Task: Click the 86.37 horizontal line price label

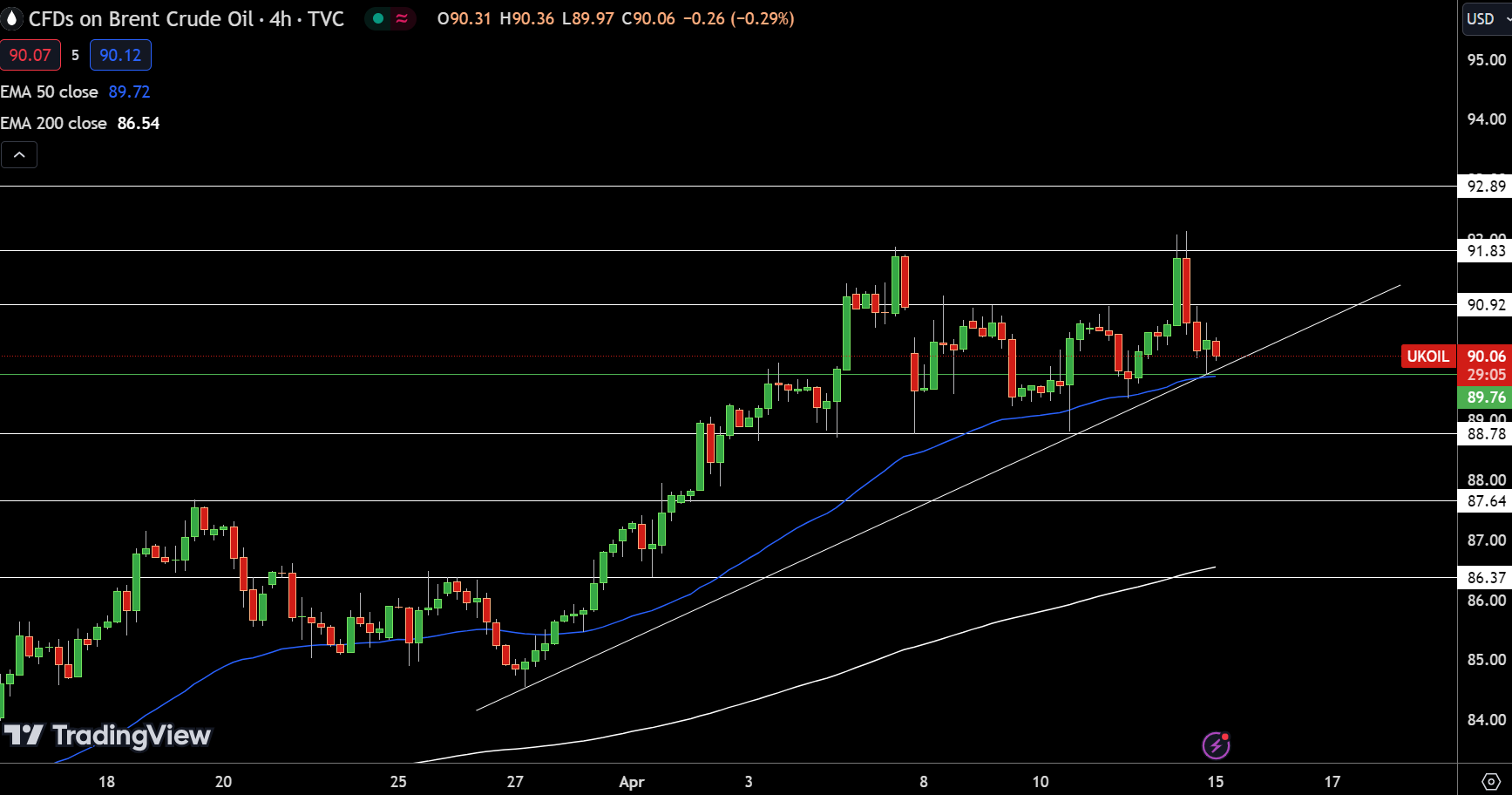Action: [x=1486, y=577]
